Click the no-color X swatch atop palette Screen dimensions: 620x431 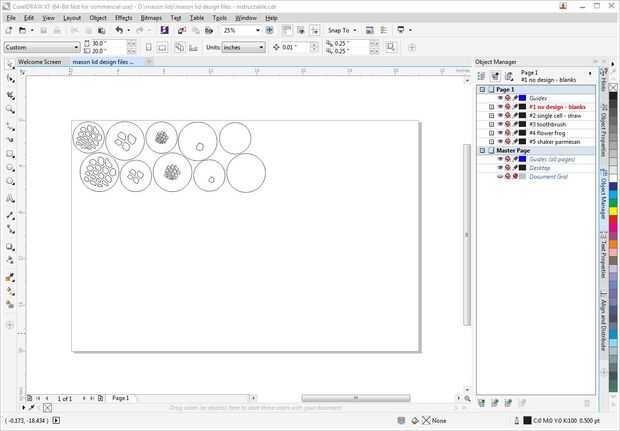coord(613,87)
